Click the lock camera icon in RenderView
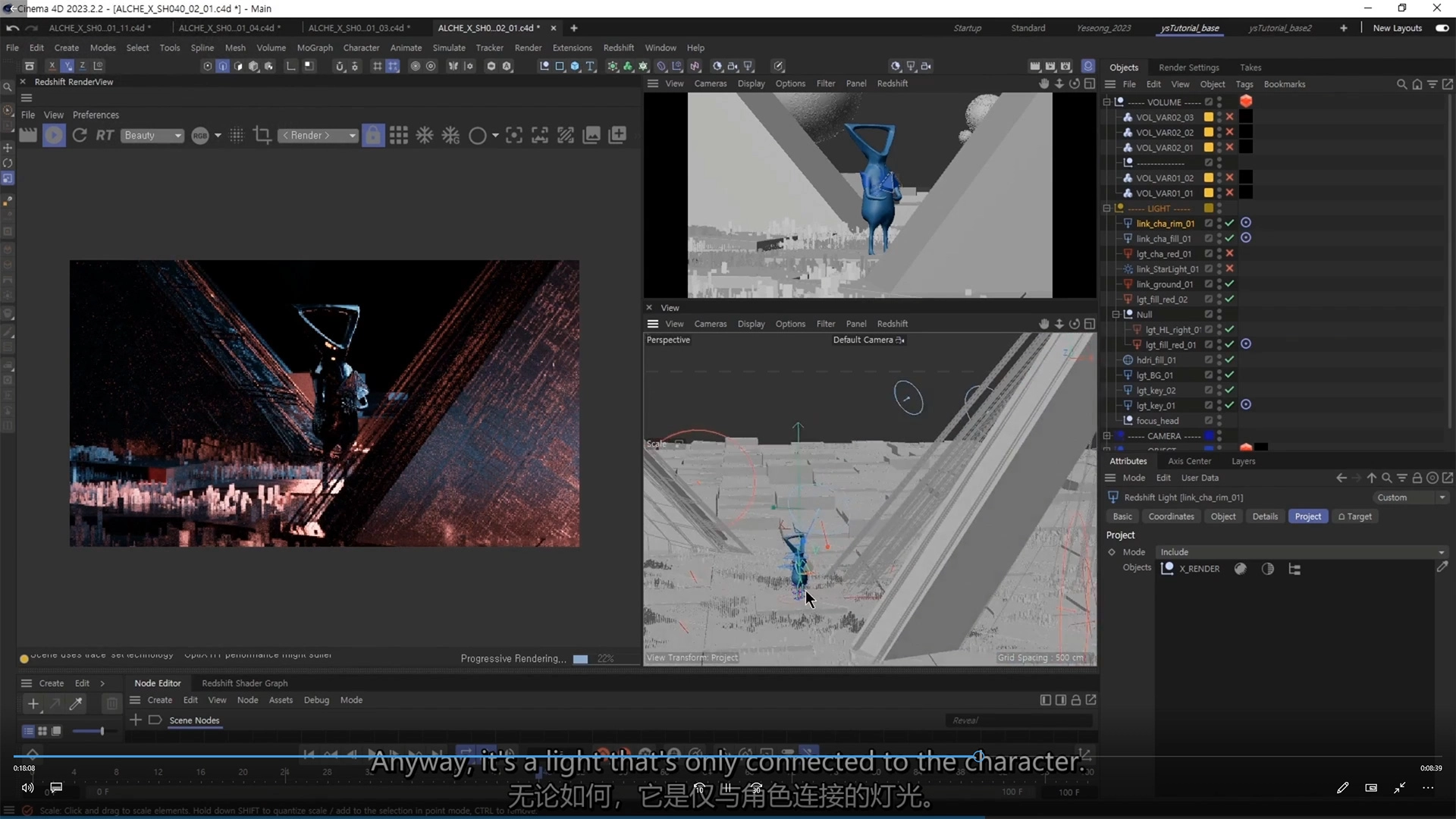Image resolution: width=1456 pixels, height=819 pixels. (373, 136)
